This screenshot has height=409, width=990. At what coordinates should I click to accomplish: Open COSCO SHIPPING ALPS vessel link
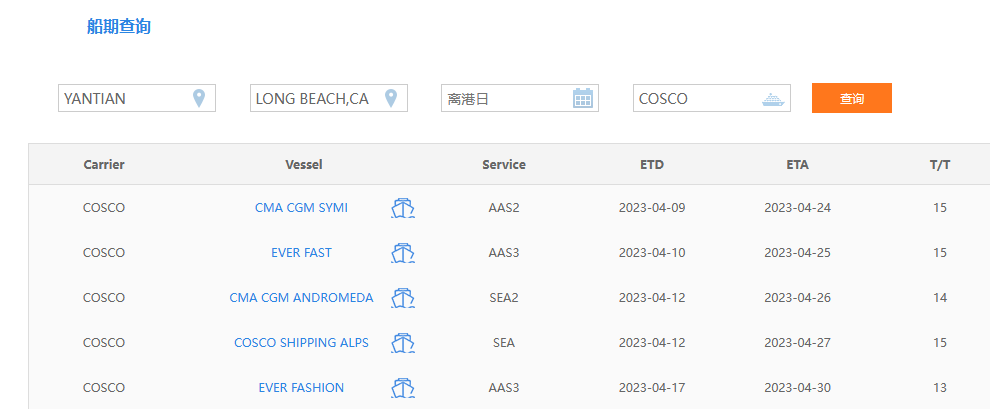pos(301,343)
